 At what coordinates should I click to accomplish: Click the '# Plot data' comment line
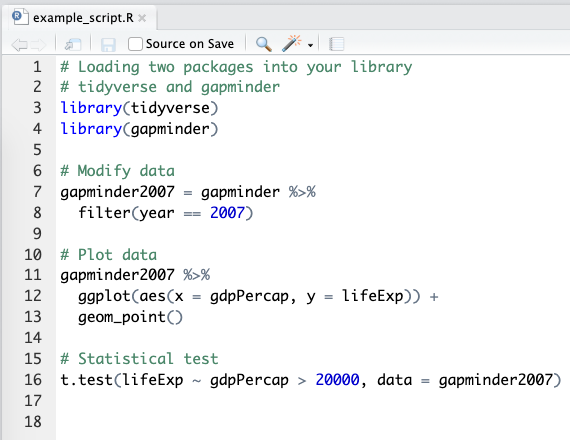(109, 255)
